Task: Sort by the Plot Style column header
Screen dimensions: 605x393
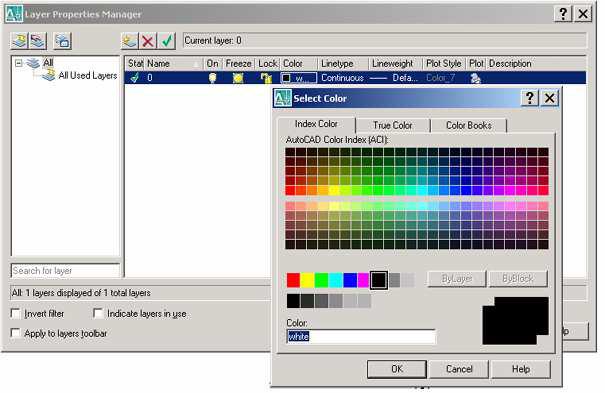Action: coord(444,64)
